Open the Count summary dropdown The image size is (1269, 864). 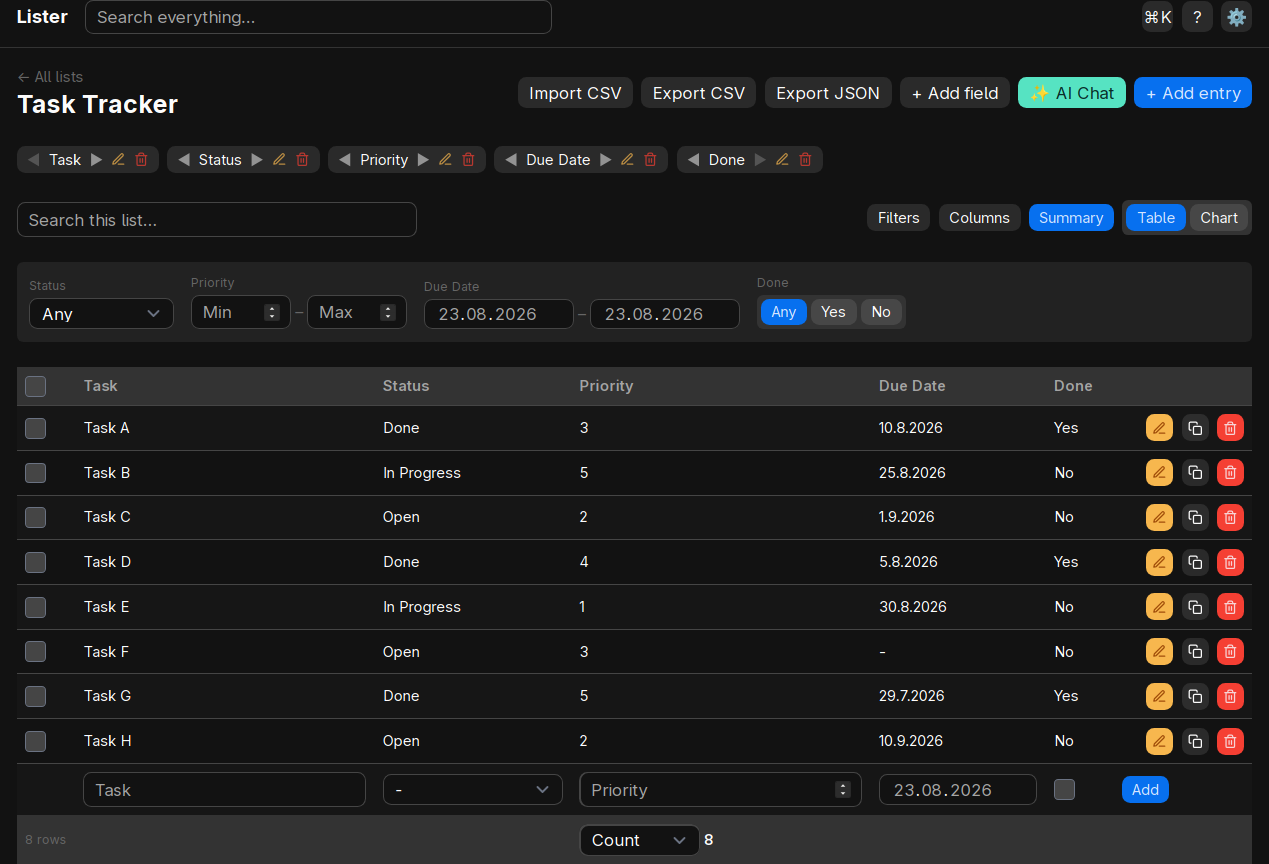639,840
